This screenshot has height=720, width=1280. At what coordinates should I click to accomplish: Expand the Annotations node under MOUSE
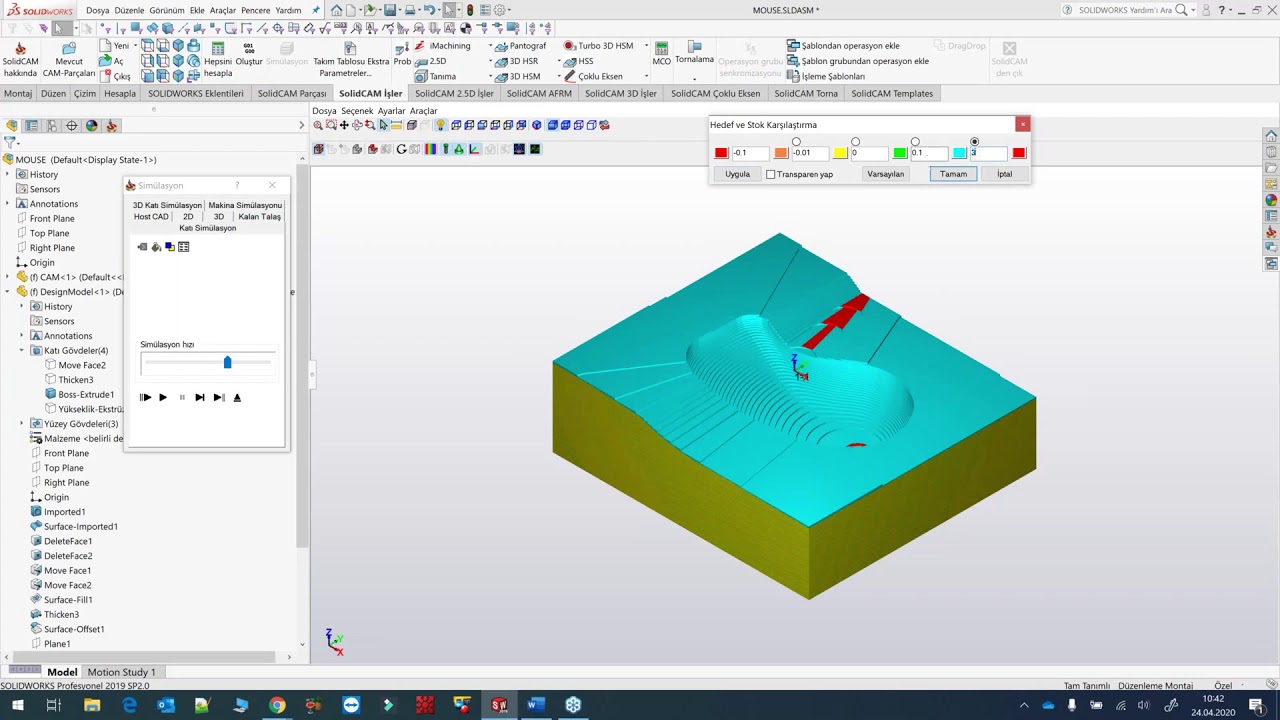[8, 204]
